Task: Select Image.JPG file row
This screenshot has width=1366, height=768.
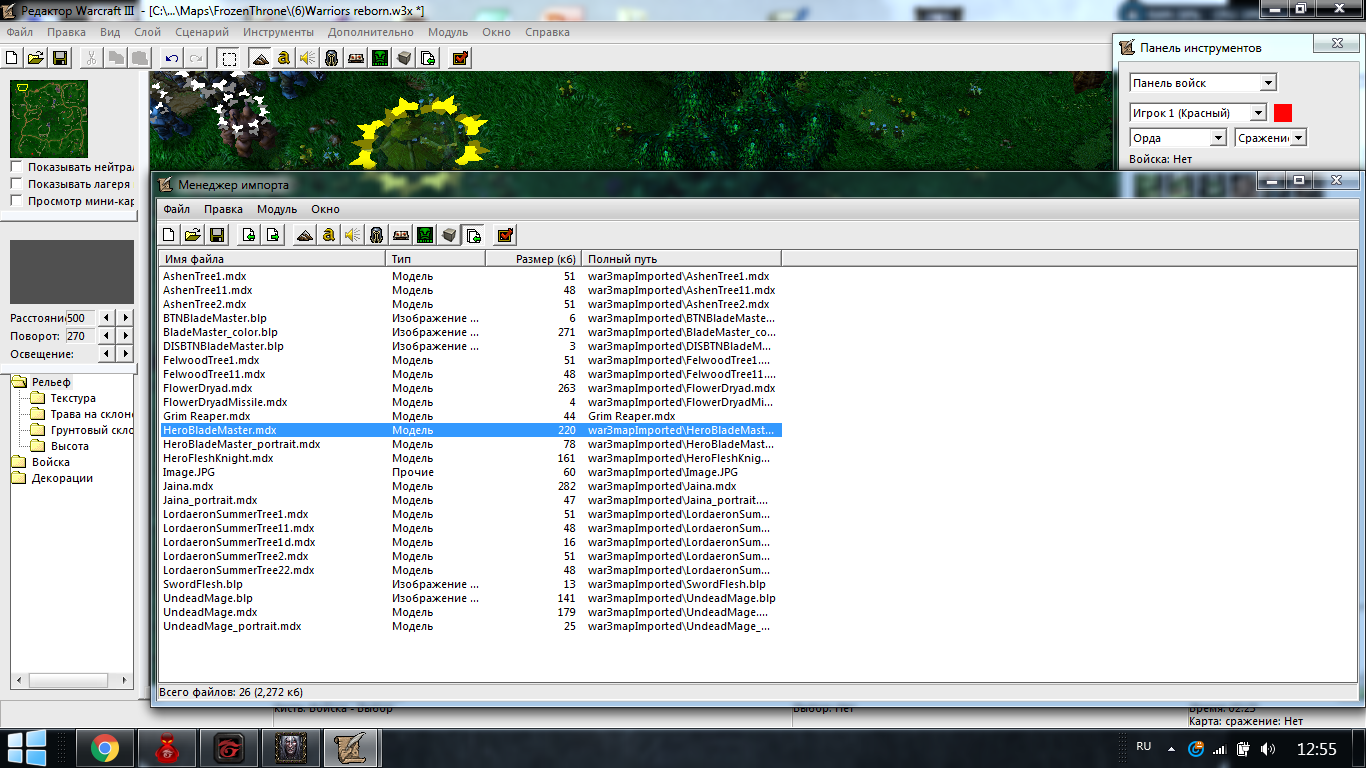Action: point(470,472)
